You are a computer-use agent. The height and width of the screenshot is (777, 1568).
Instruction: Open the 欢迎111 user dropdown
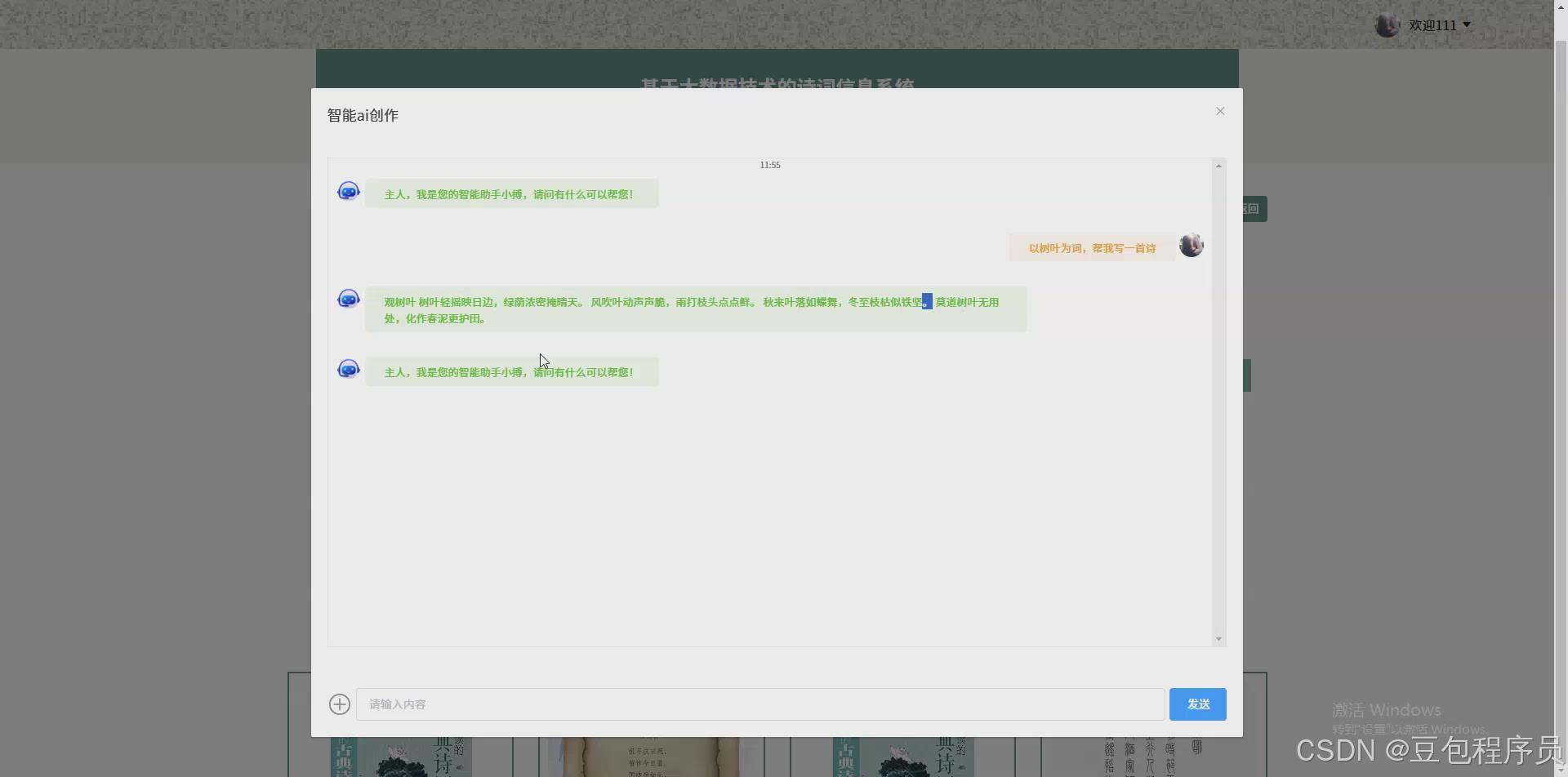click(x=1440, y=25)
